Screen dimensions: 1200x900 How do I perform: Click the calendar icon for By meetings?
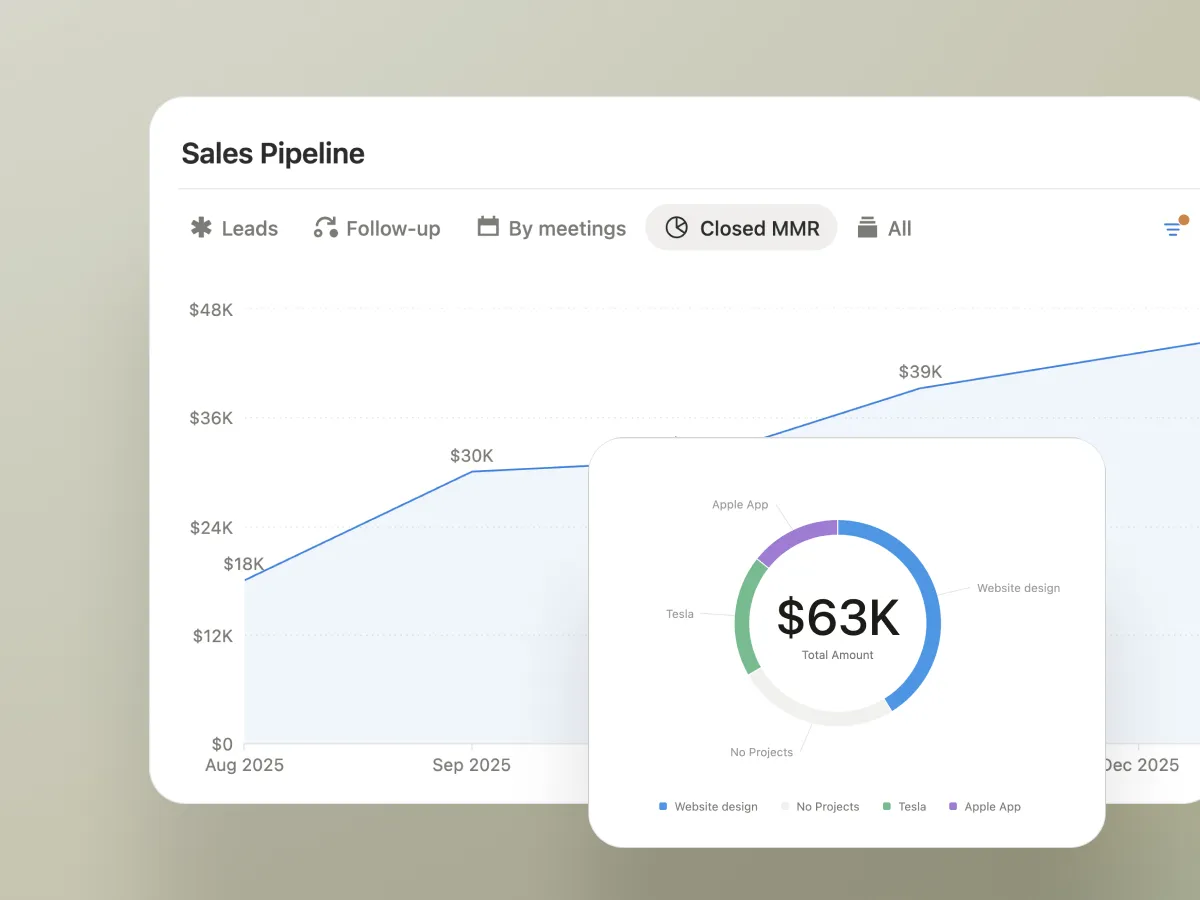[x=488, y=226]
